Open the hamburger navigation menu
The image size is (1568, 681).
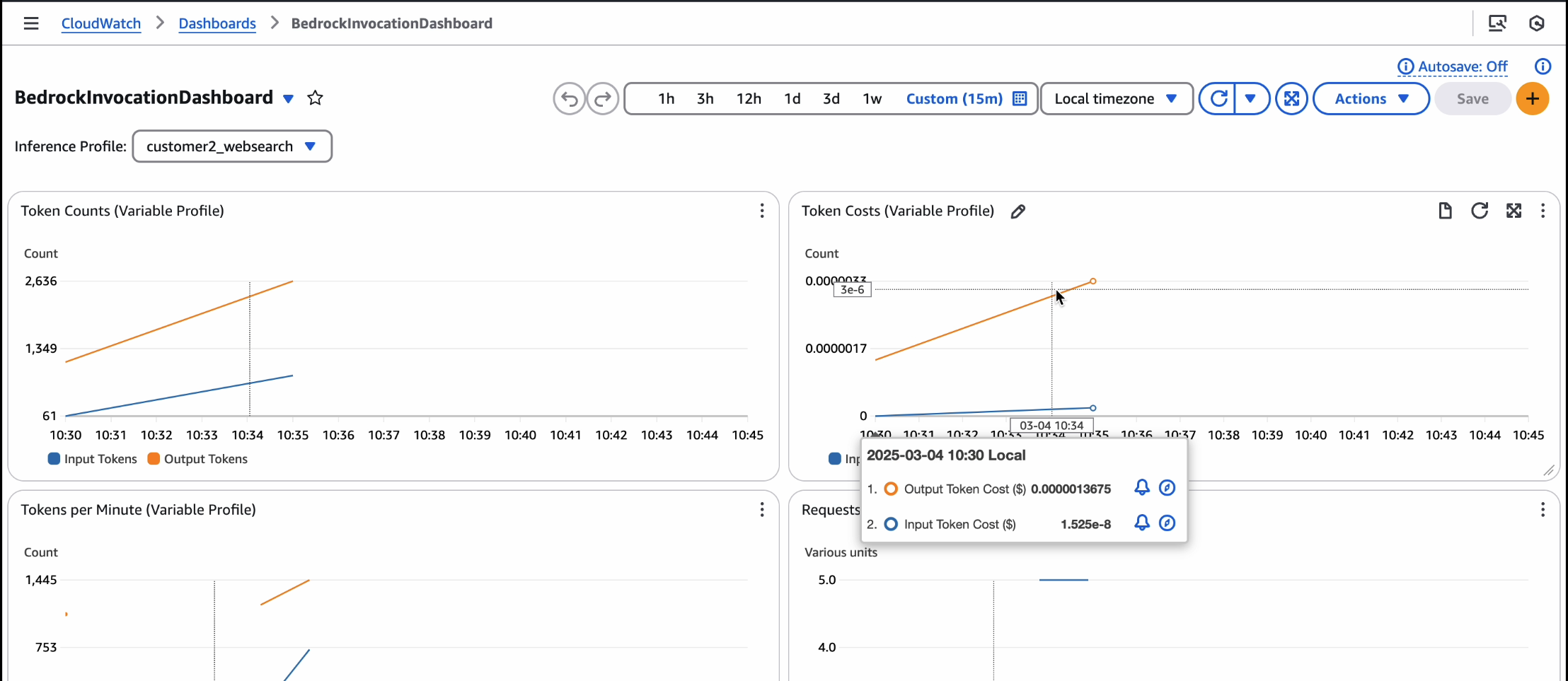30,23
